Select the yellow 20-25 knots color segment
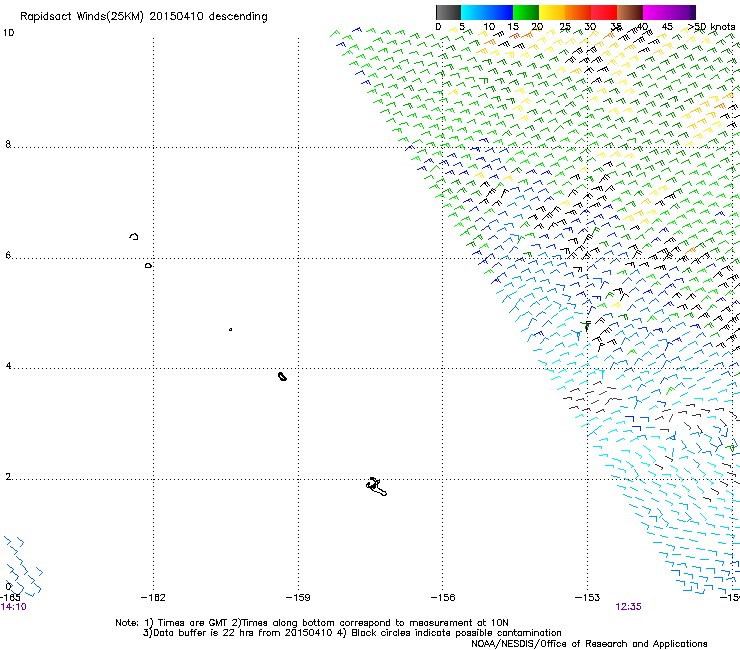This screenshot has height=650, width=740. pyautogui.click(x=552, y=12)
